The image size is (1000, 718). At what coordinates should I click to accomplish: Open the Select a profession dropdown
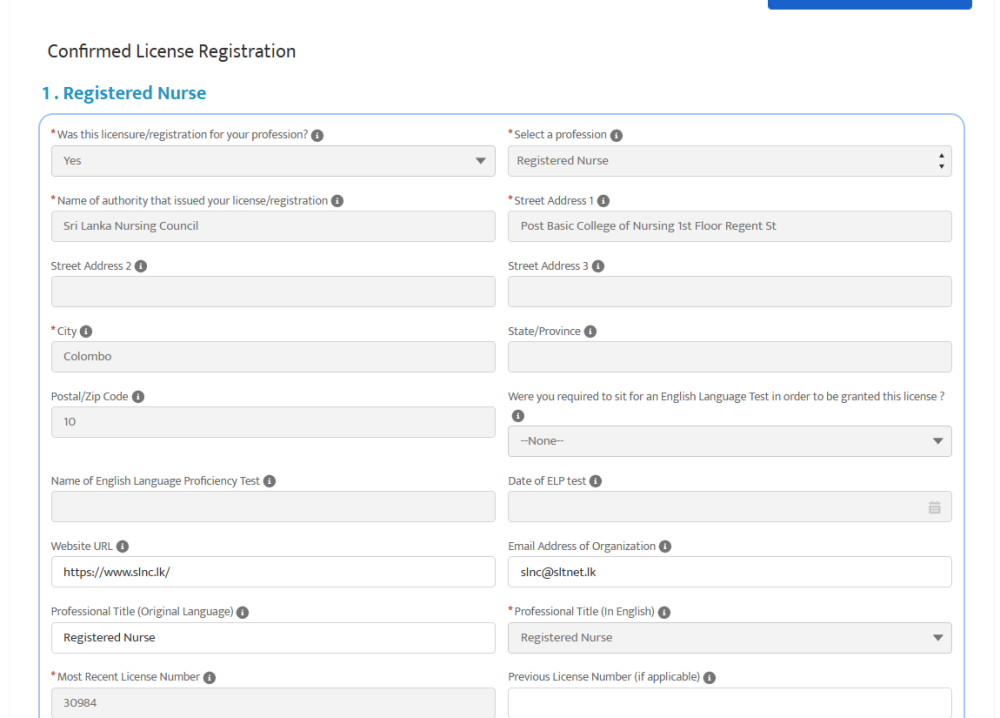point(729,161)
